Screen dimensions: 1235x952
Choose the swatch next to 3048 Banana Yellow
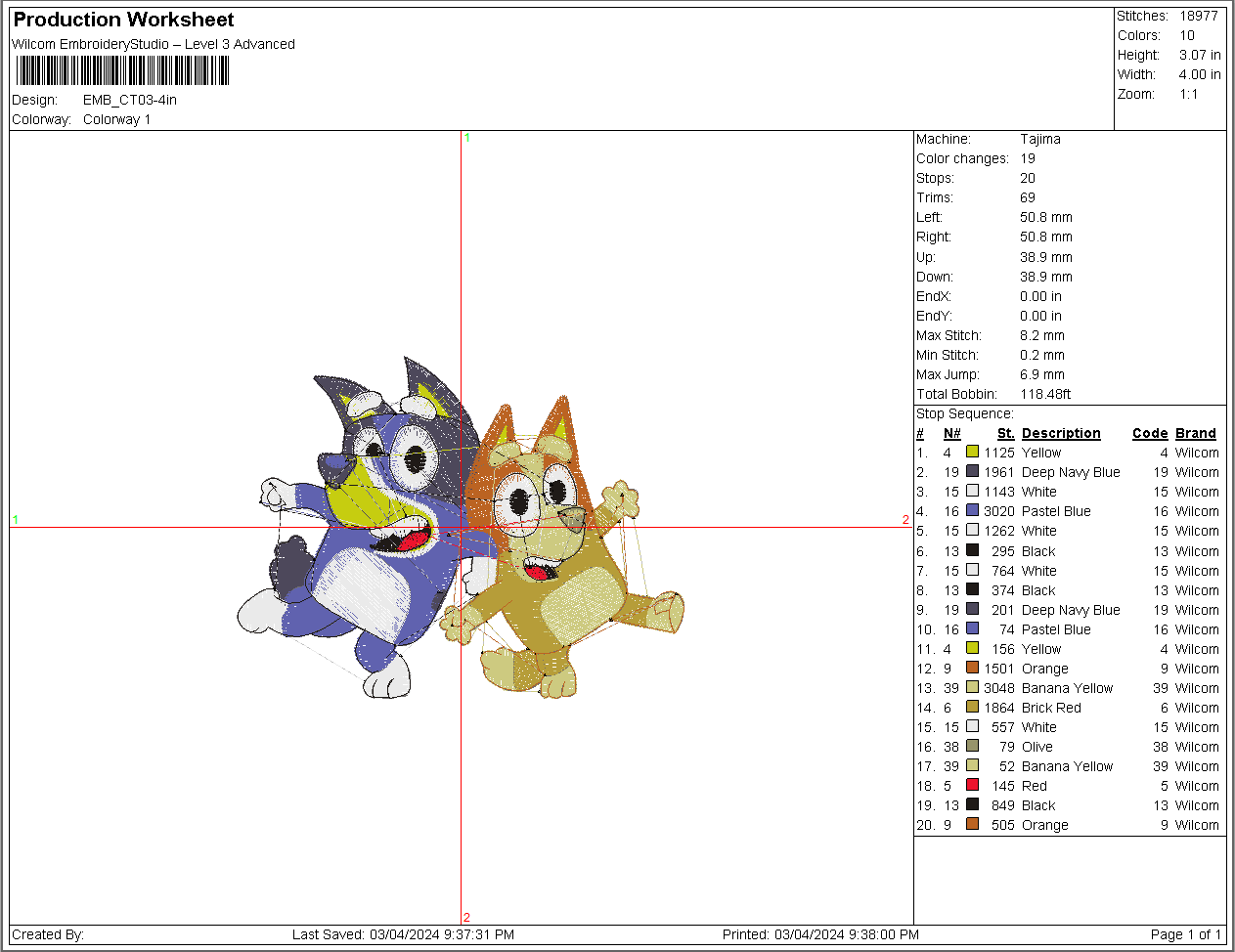(x=972, y=687)
